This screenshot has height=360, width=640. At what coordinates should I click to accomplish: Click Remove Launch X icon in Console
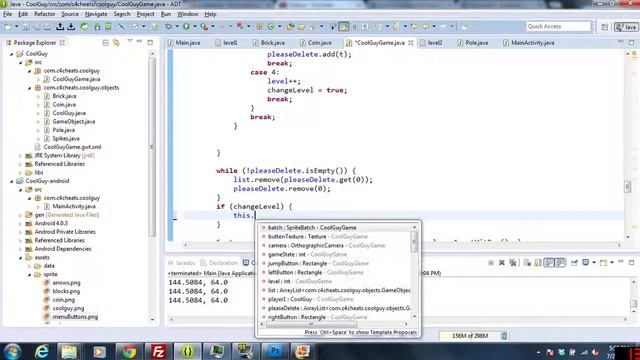click(502, 263)
